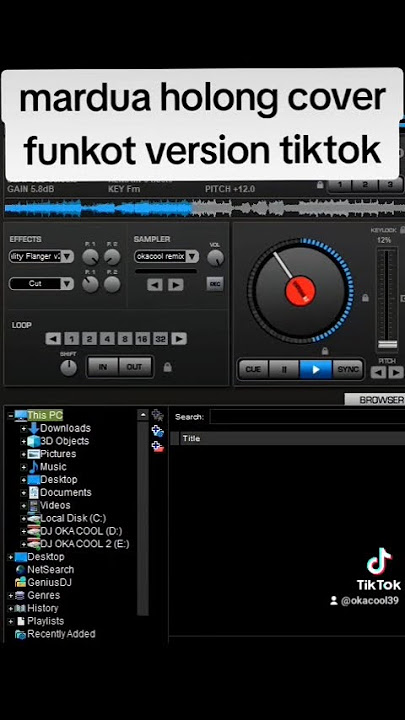Set loop end with OUT button
The image size is (405, 720).
[135, 367]
